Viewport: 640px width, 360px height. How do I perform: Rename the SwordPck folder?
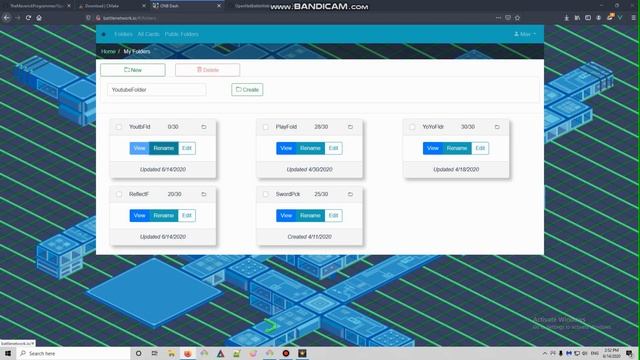coord(310,216)
